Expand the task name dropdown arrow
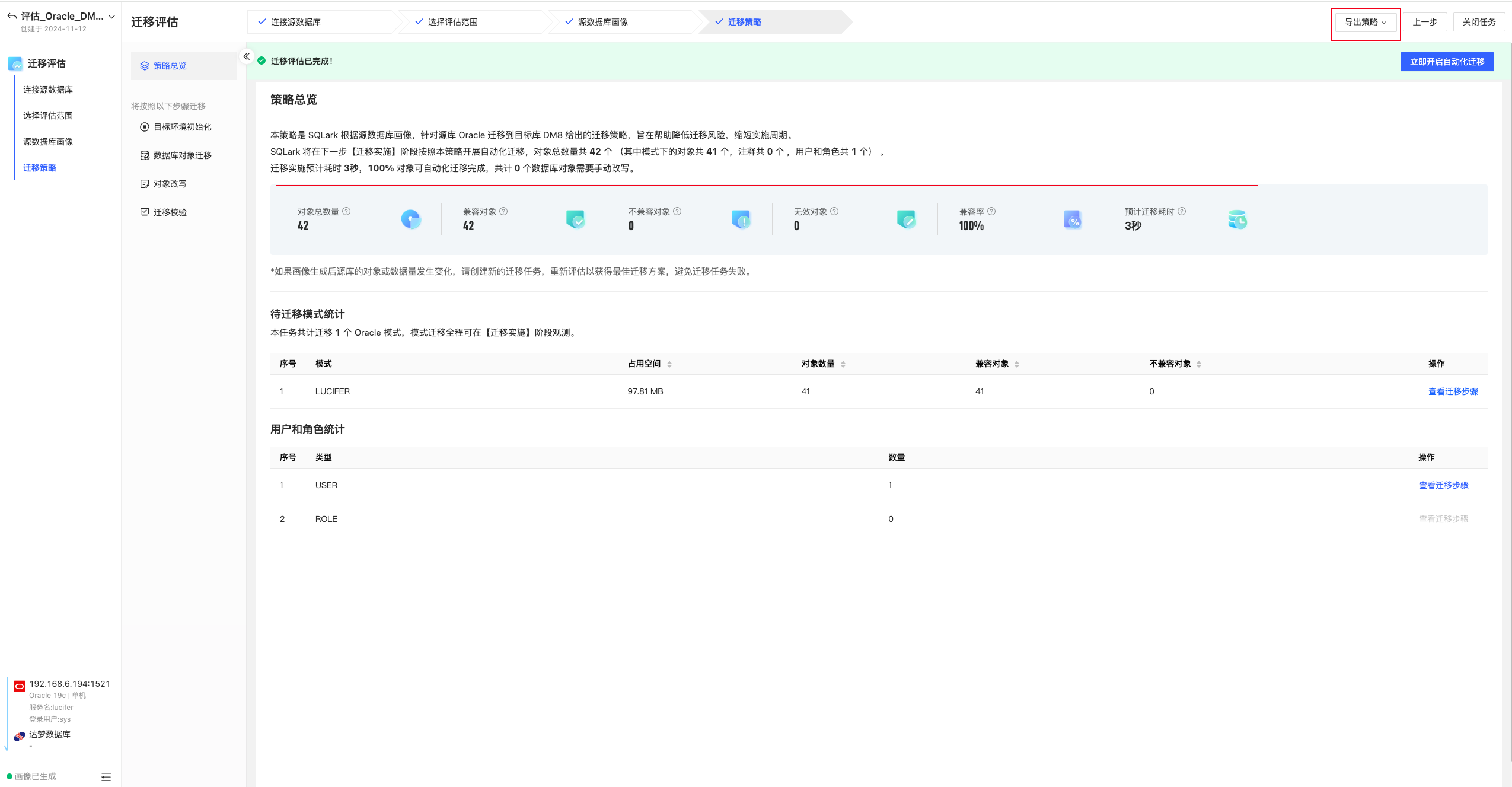 tap(112, 16)
